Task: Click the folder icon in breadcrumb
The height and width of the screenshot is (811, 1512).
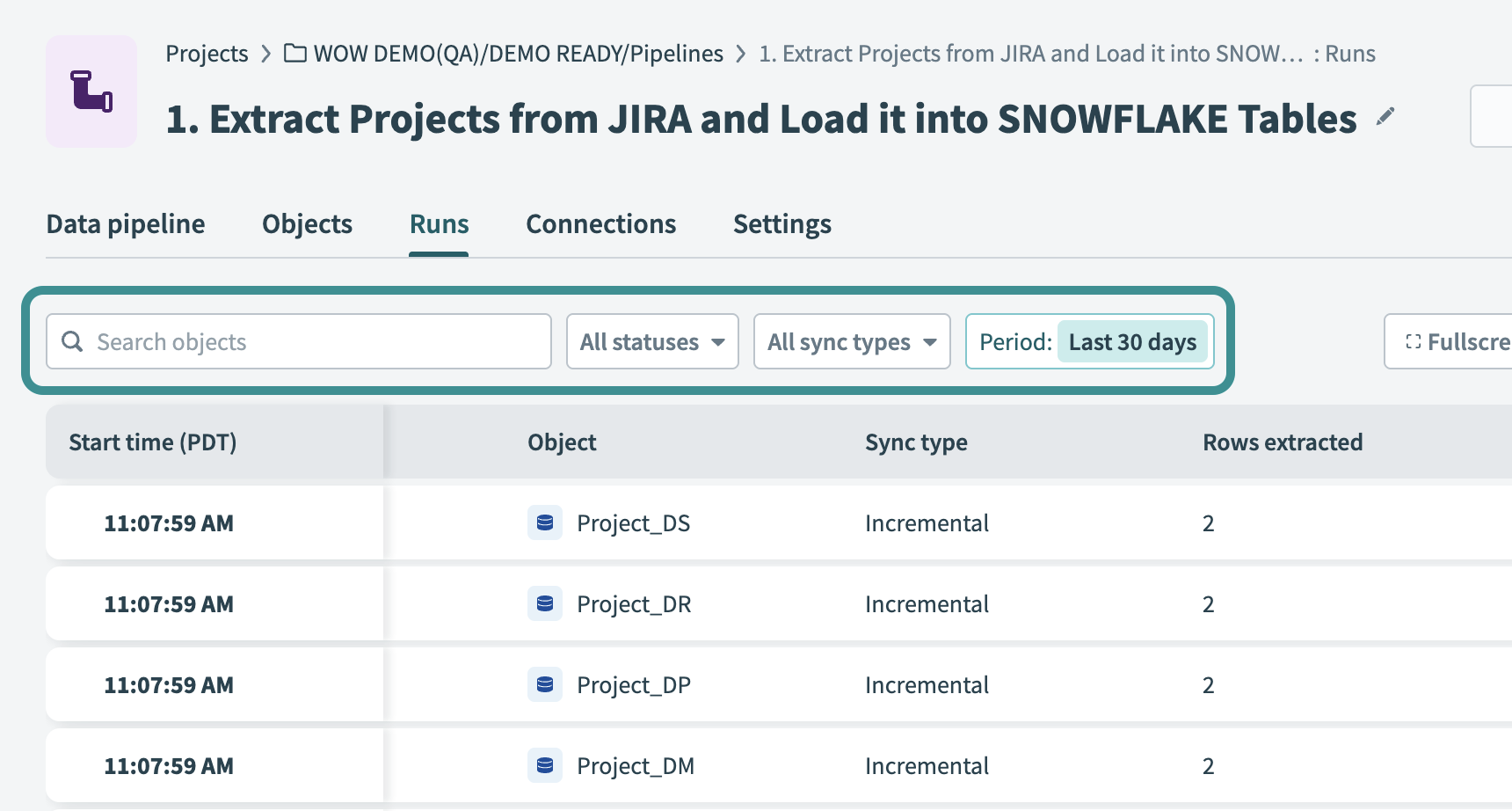Action: click(x=295, y=54)
